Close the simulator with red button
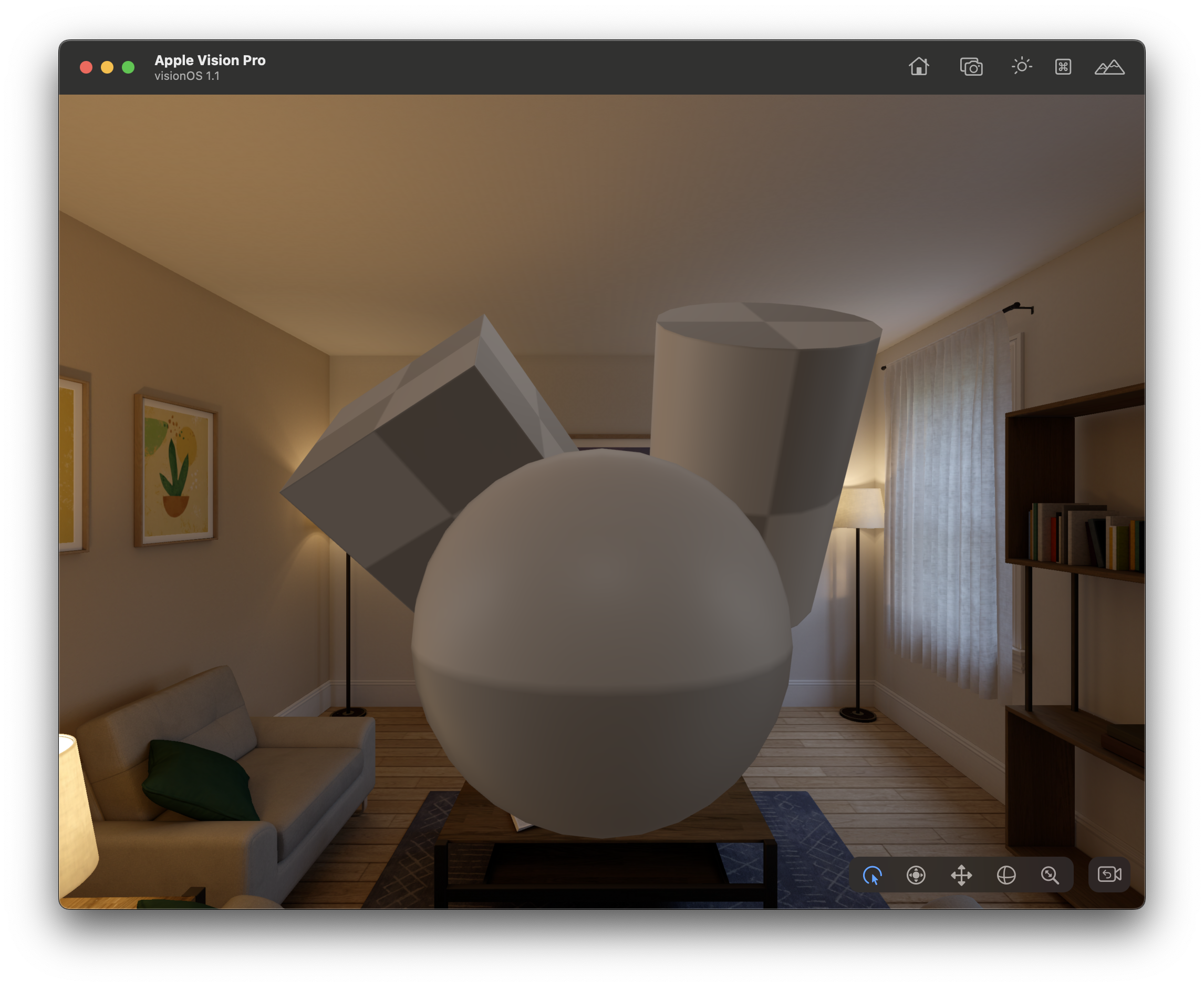The image size is (1204, 987). point(86,68)
